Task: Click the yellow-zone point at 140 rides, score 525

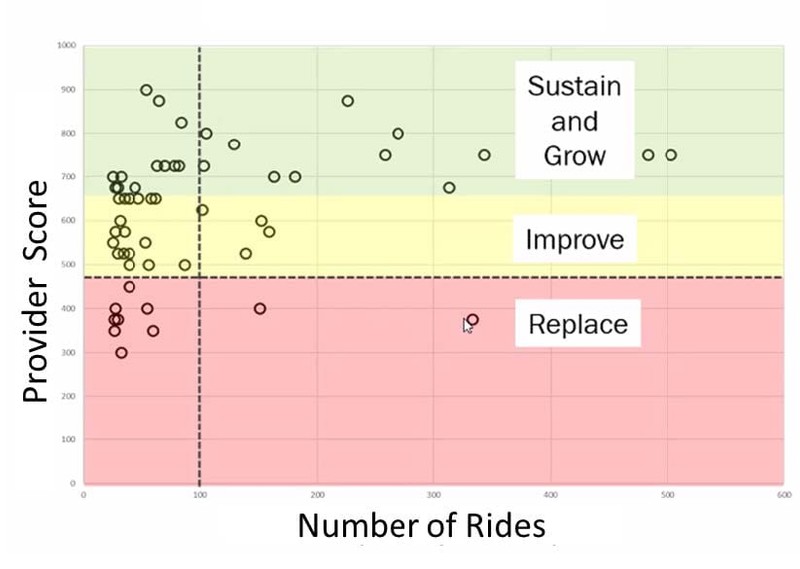Action: click(245, 254)
